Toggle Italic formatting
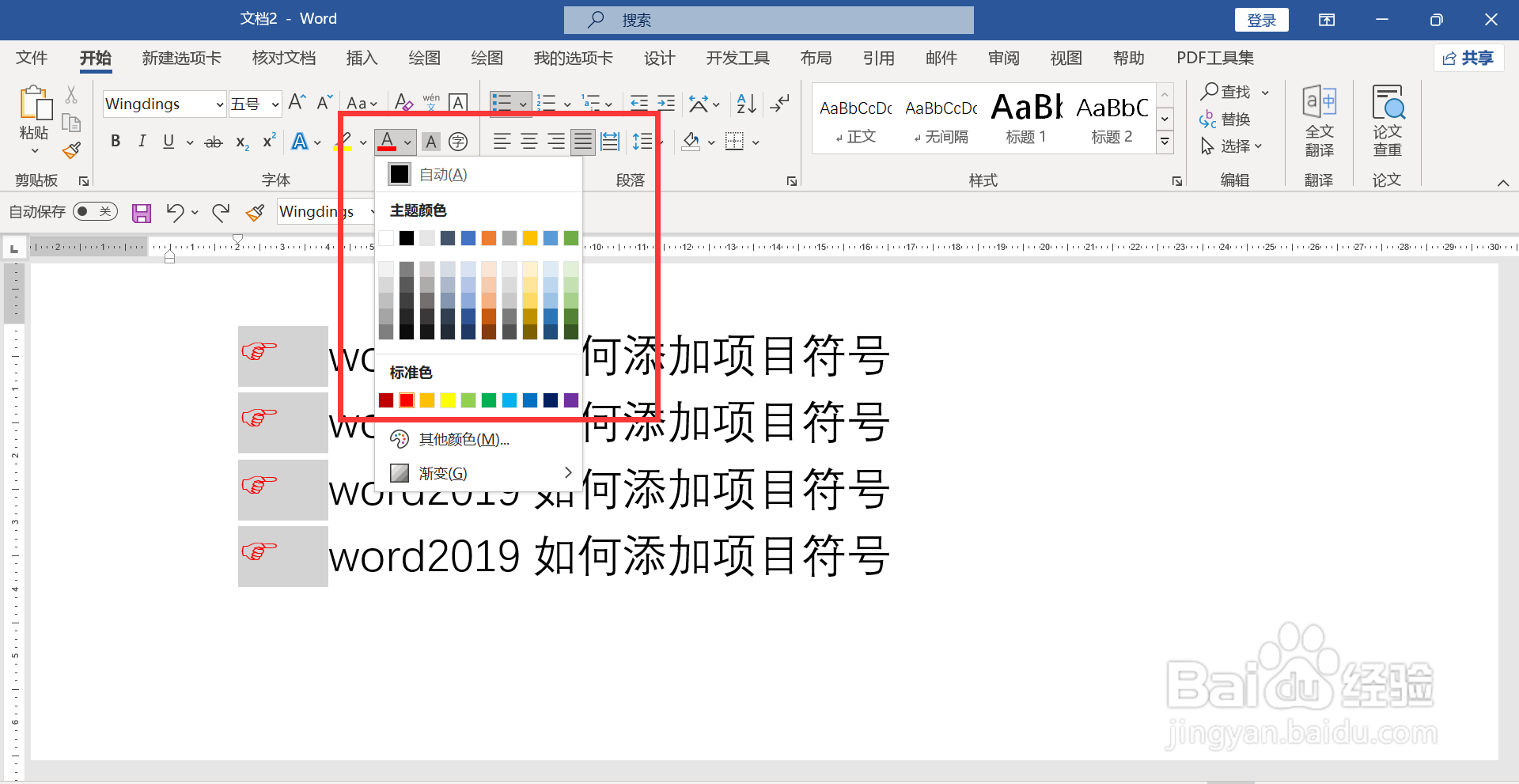This screenshot has width=1519, height=784. 142,142
